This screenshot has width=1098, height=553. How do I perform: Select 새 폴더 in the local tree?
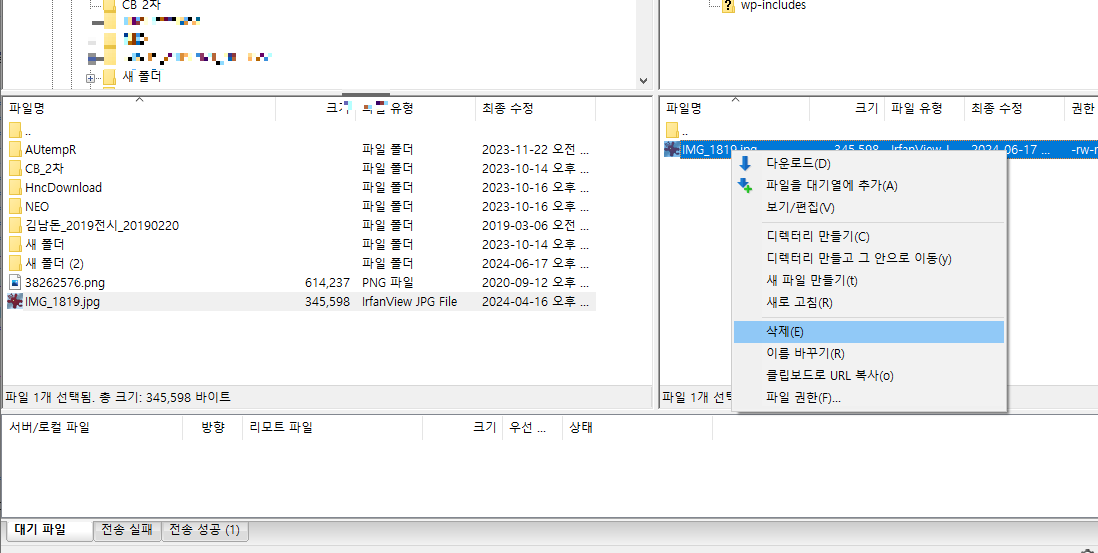click(x=142, y=76)
